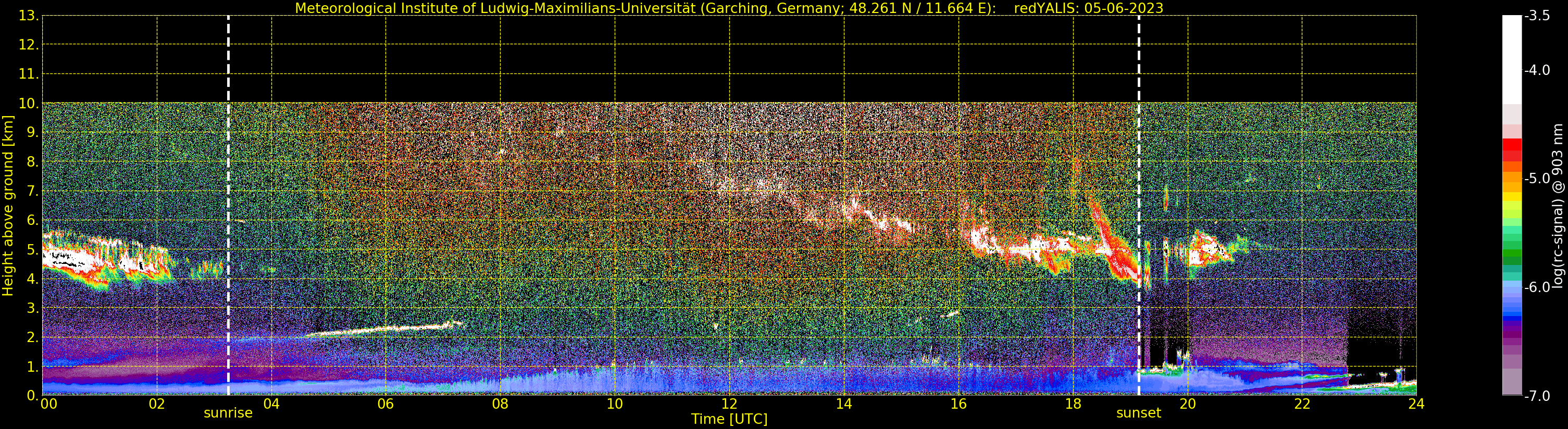Click the '0.' height axis tick
This screenshot has width=1568, height=429.
(33, 396)
